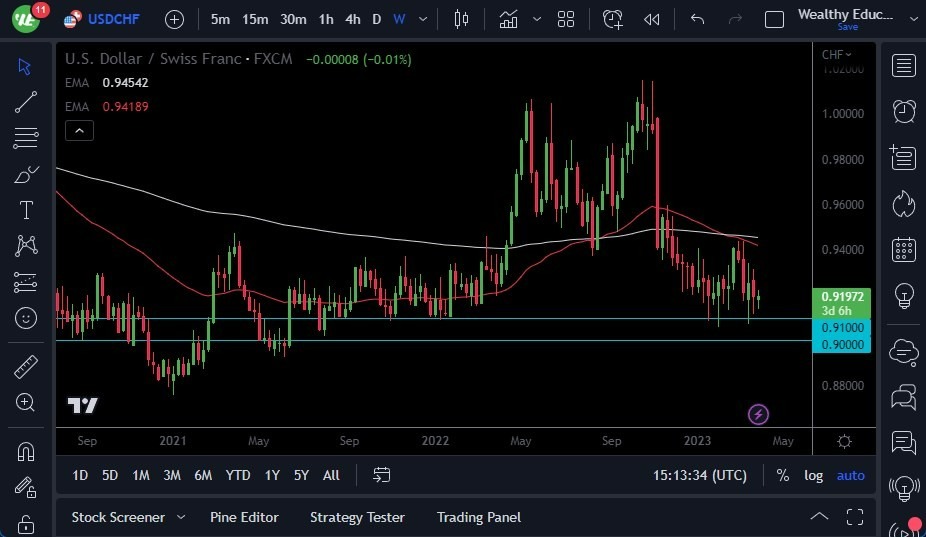Open the candlestick chart style icon
This screenshot has width=926, height=537.
coord(461,19)
